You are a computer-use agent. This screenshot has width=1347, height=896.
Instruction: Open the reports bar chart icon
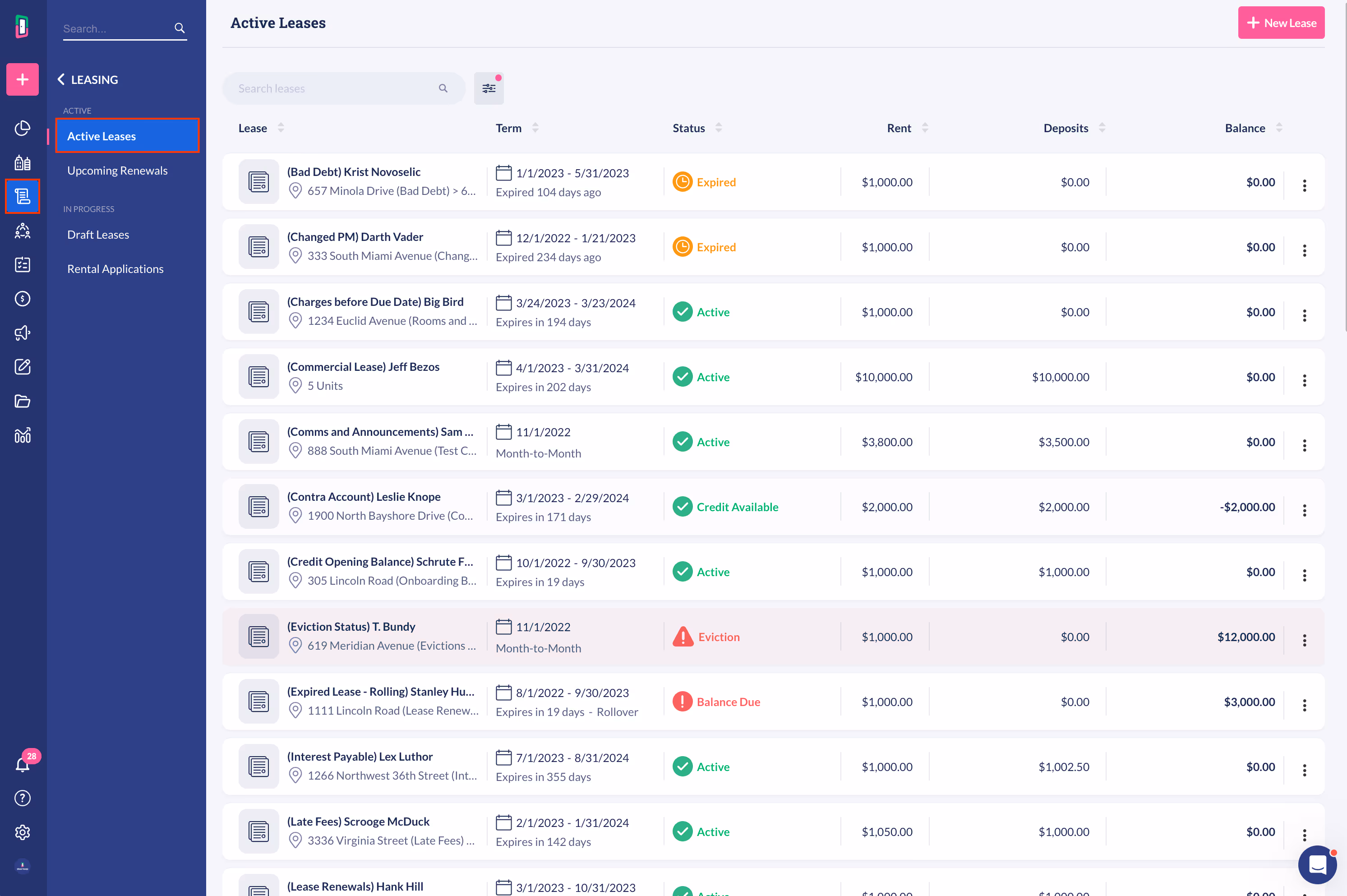[x=22, y=435]
